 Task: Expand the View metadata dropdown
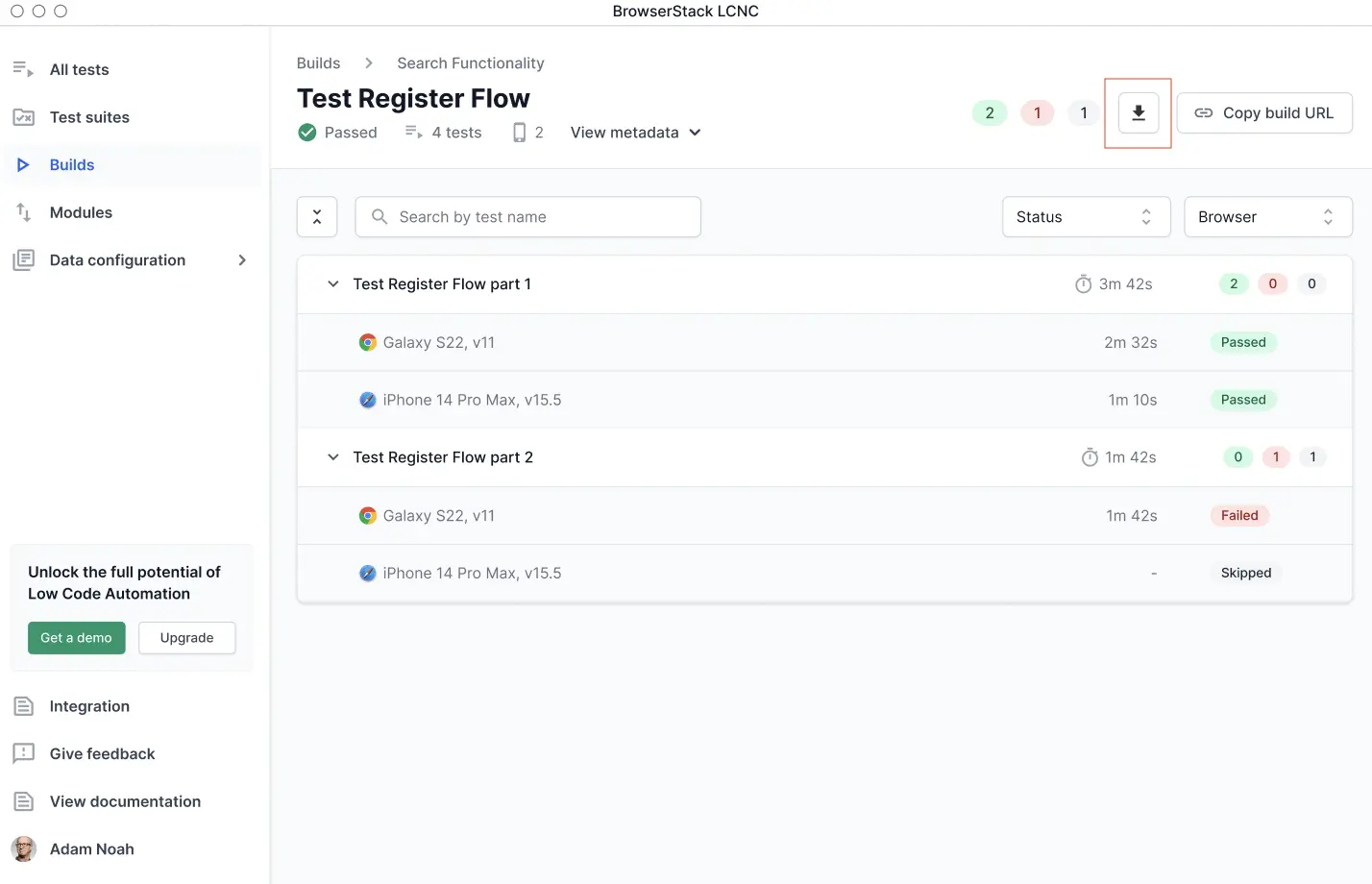pos(635,133)
